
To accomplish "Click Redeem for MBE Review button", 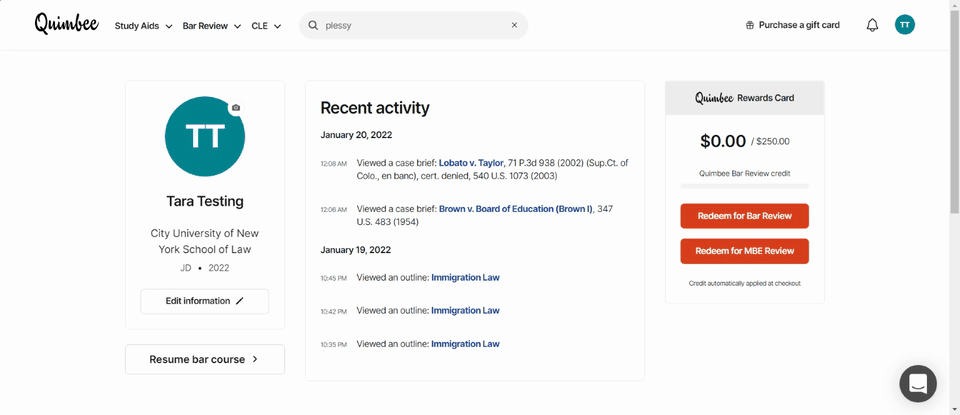I will point(744,251).
